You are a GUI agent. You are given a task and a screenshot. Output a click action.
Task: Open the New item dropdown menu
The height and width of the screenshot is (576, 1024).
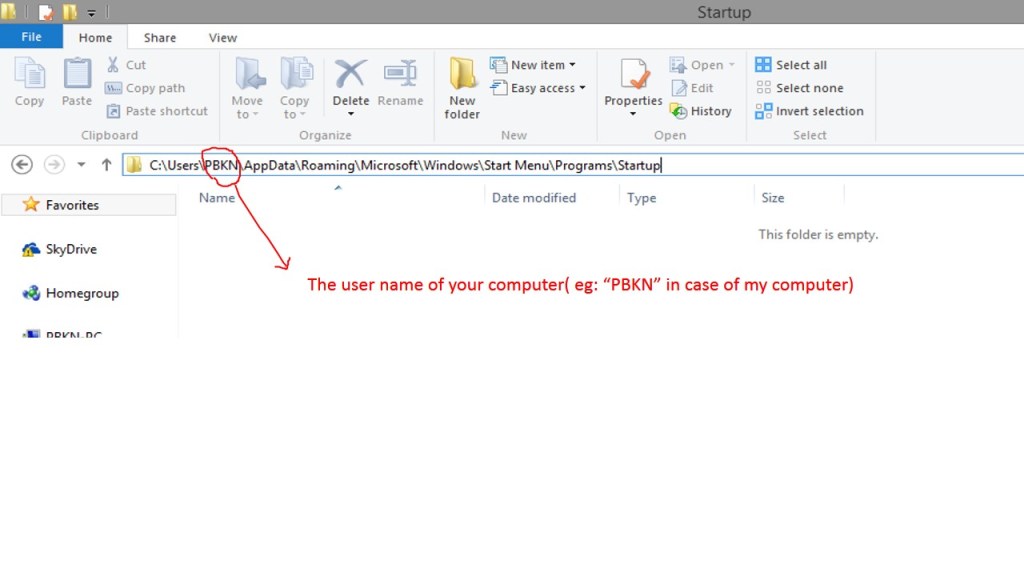[533, 65]
